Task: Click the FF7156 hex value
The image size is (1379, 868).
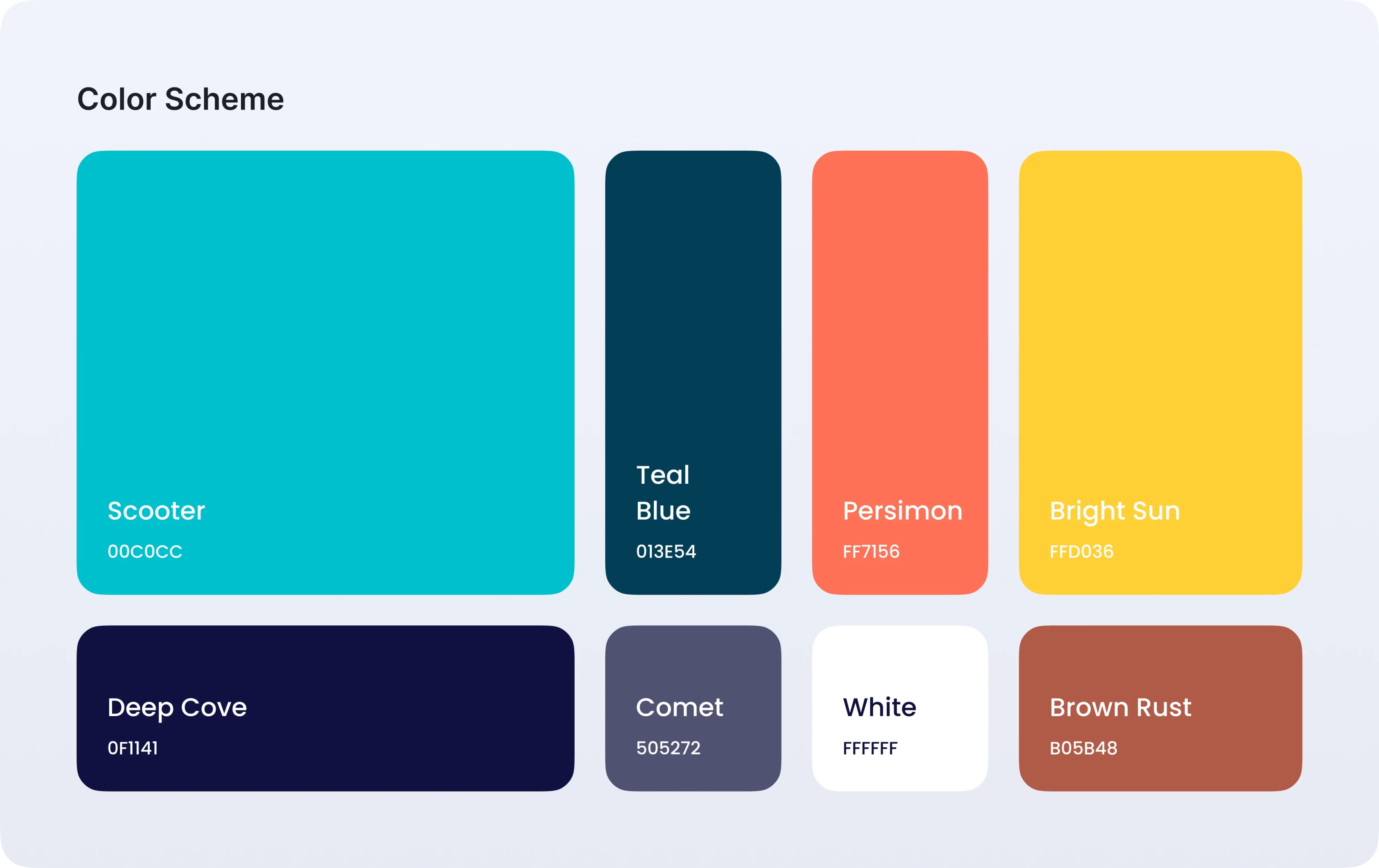Action: (871, 551)
